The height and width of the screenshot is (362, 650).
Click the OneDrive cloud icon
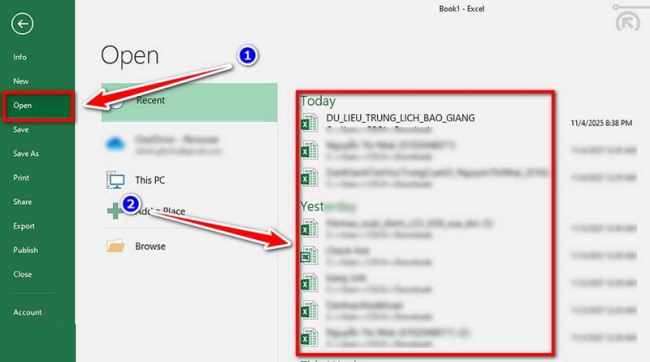pos(116,144)
